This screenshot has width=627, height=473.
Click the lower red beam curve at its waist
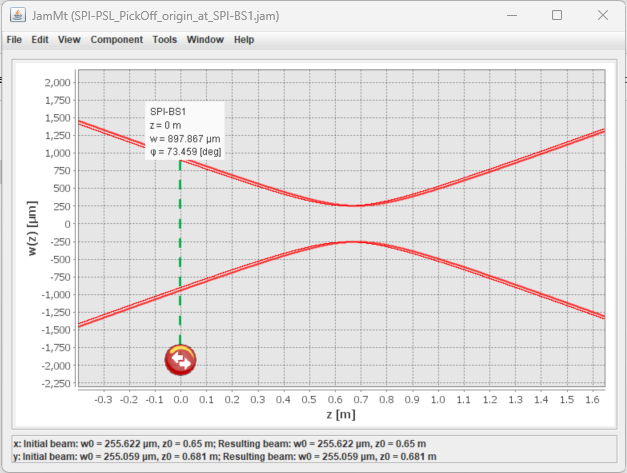click(x=354, y=242)
